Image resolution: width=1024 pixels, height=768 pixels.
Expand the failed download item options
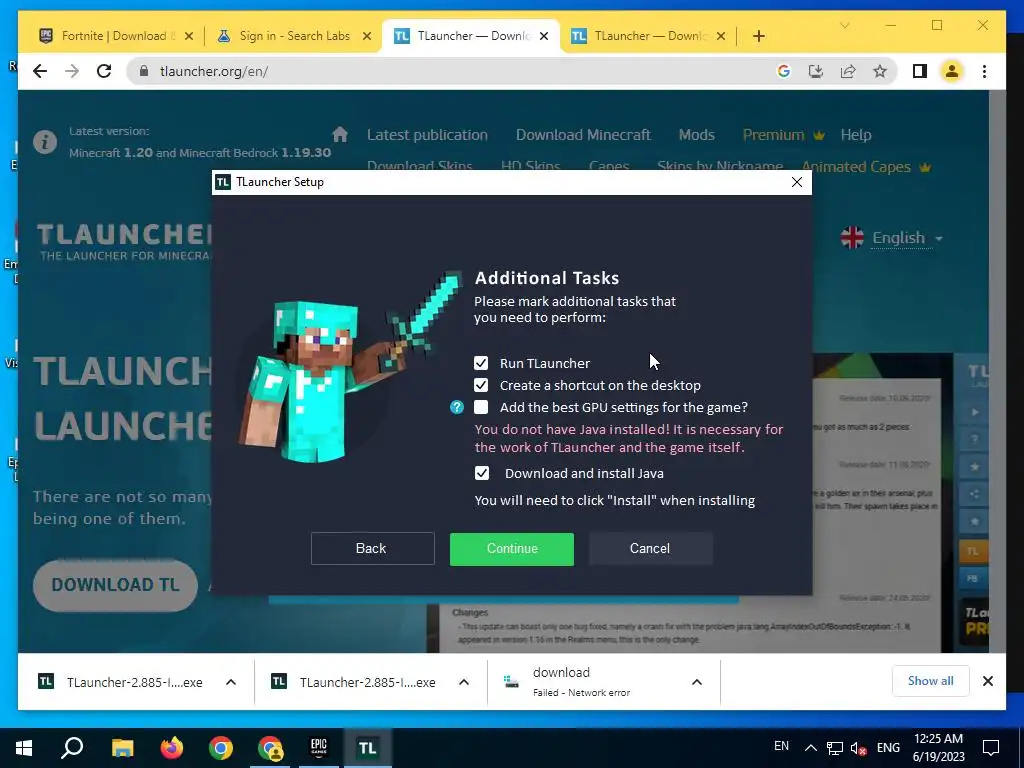(x=697, y=682)
